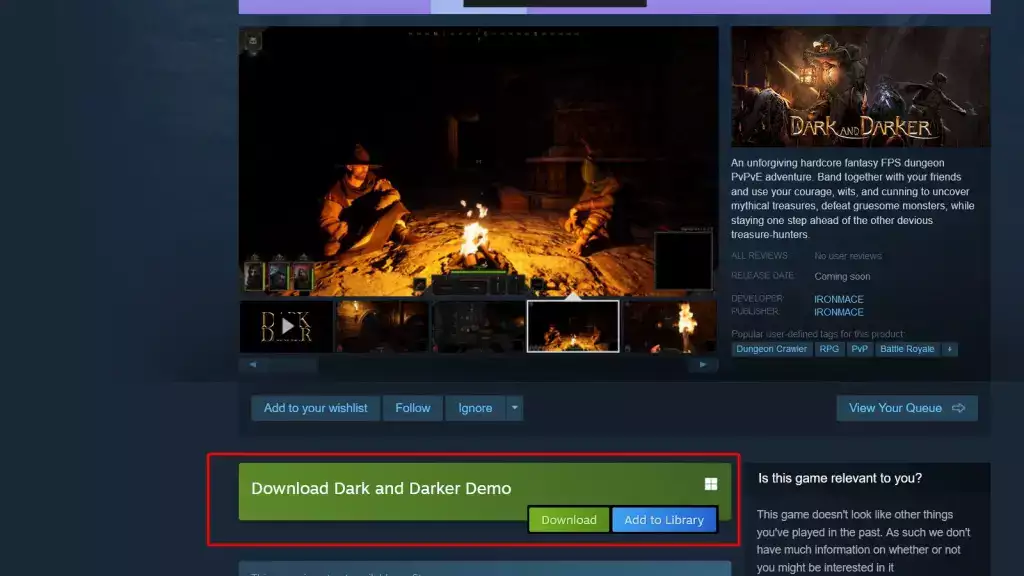Click the Dark and Darker header capsule image
This screenshot has width=1024, height=576.
pyautogui.click(x=860, y=87)
